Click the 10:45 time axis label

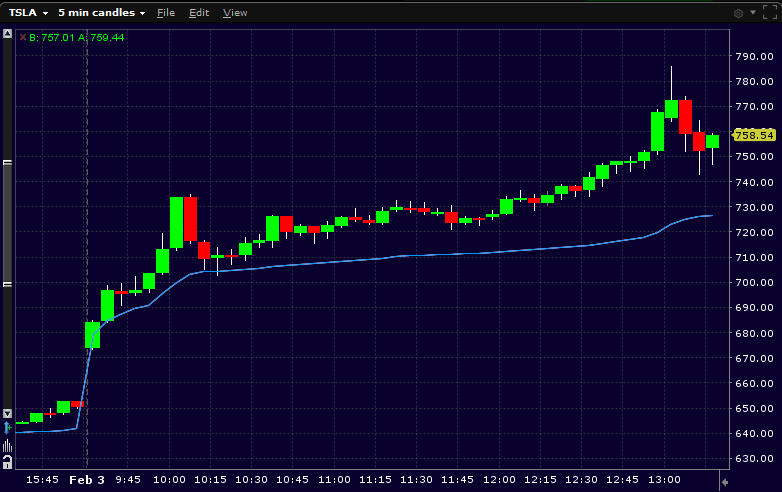pos(292,480)
